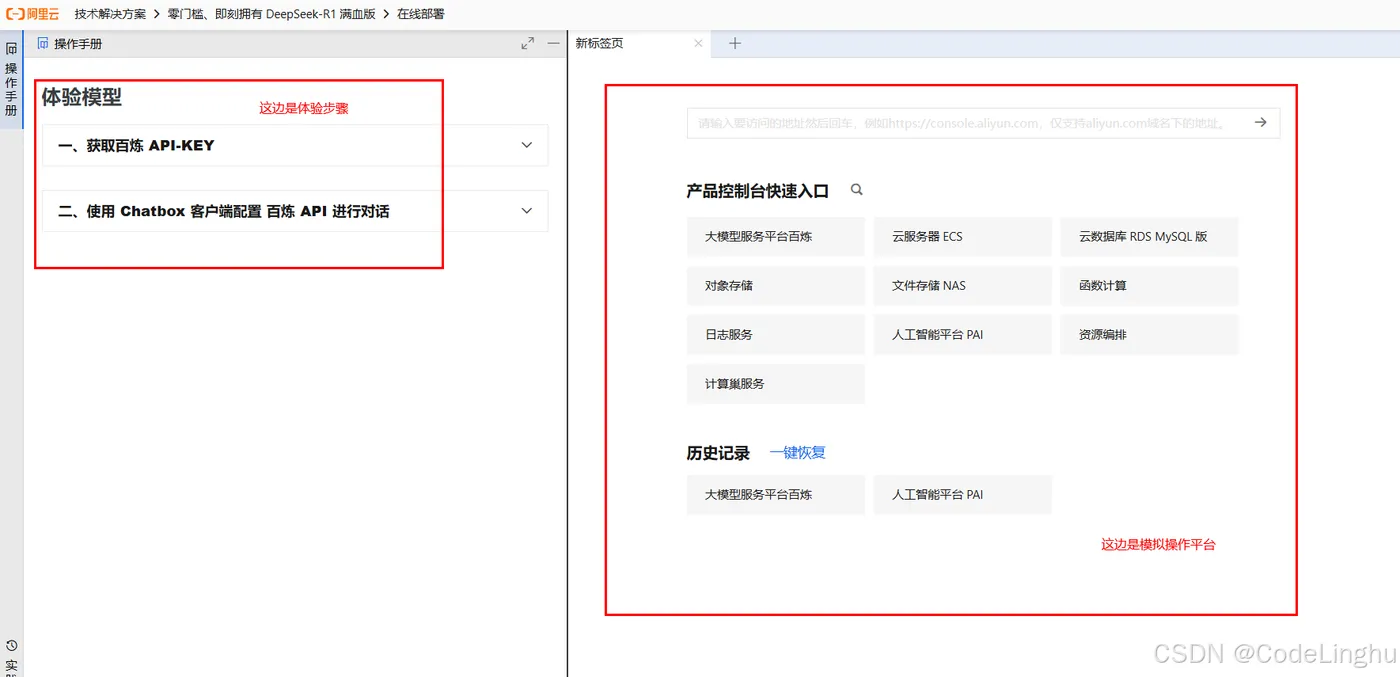Click the Aliyun logo
Image resolution: width=1400 pixels, height=677 pixels.
(x=32, y=14)
